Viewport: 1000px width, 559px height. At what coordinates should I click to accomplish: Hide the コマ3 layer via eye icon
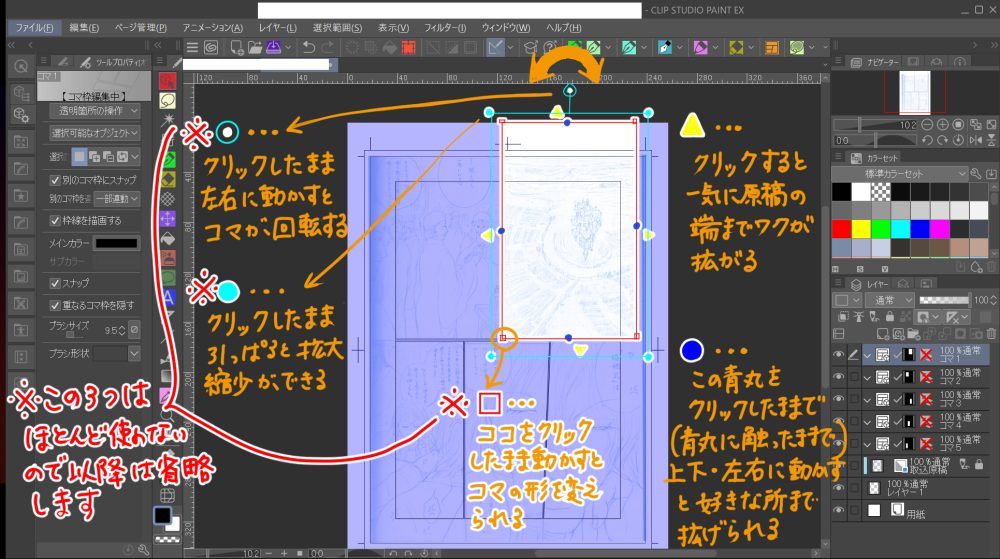[839, 400]
